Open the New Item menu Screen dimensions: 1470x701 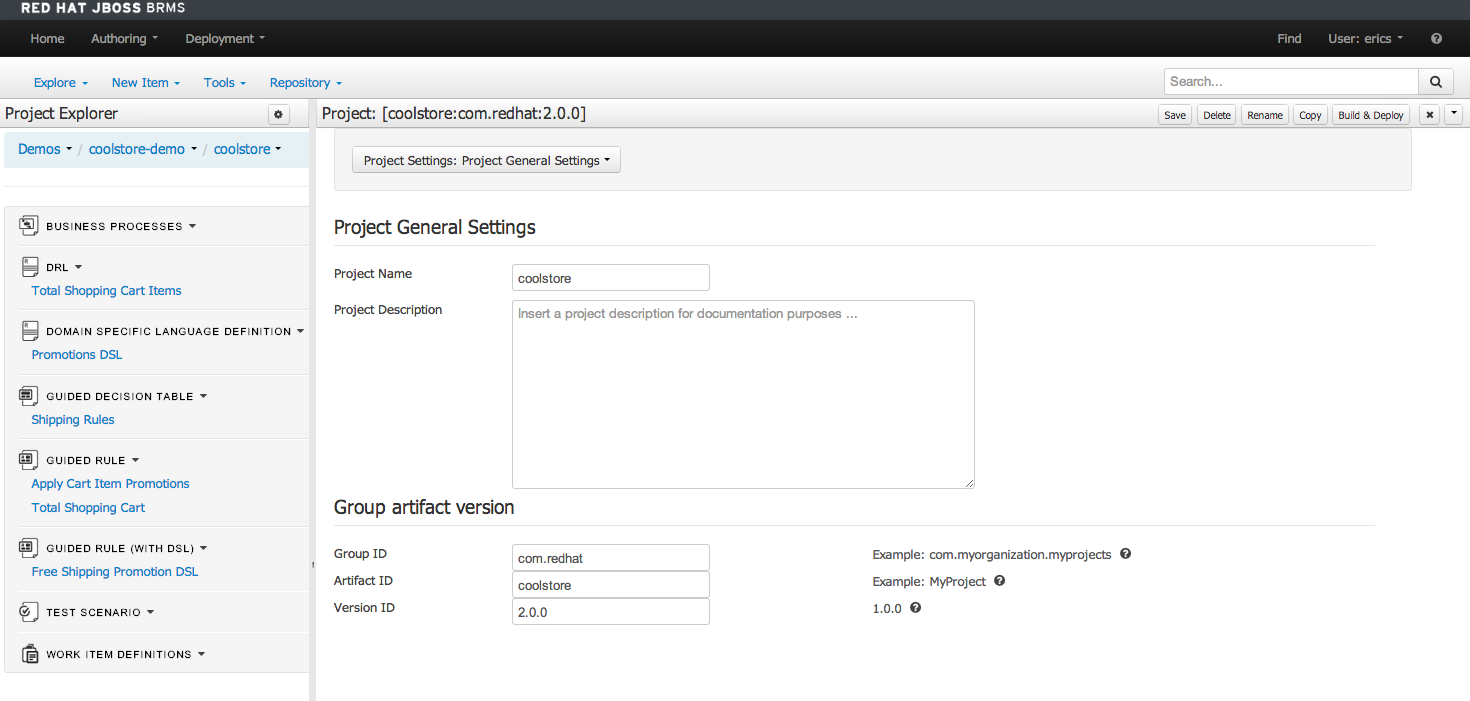pyautogui.click(x=146, y=83)
